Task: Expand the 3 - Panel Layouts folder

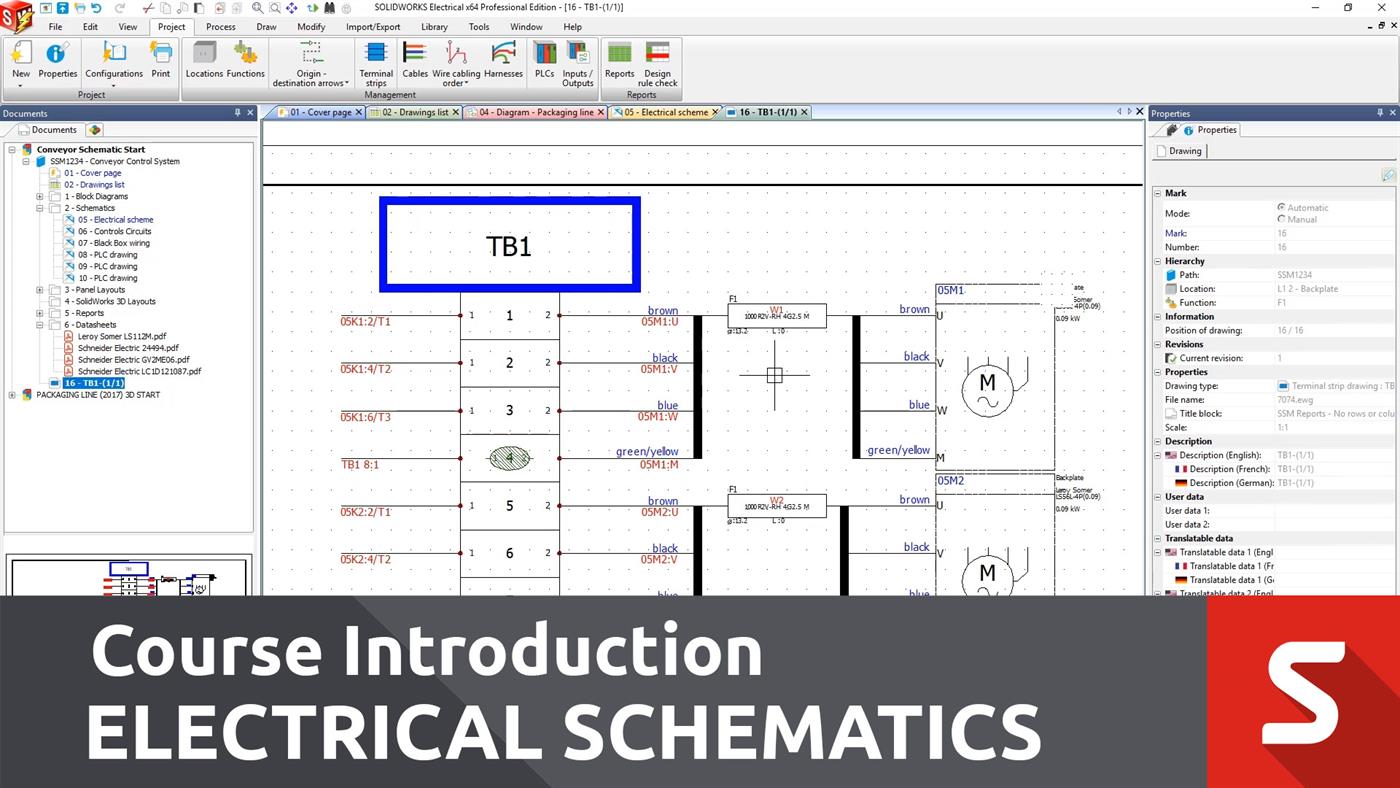Action: coord(41,290)
